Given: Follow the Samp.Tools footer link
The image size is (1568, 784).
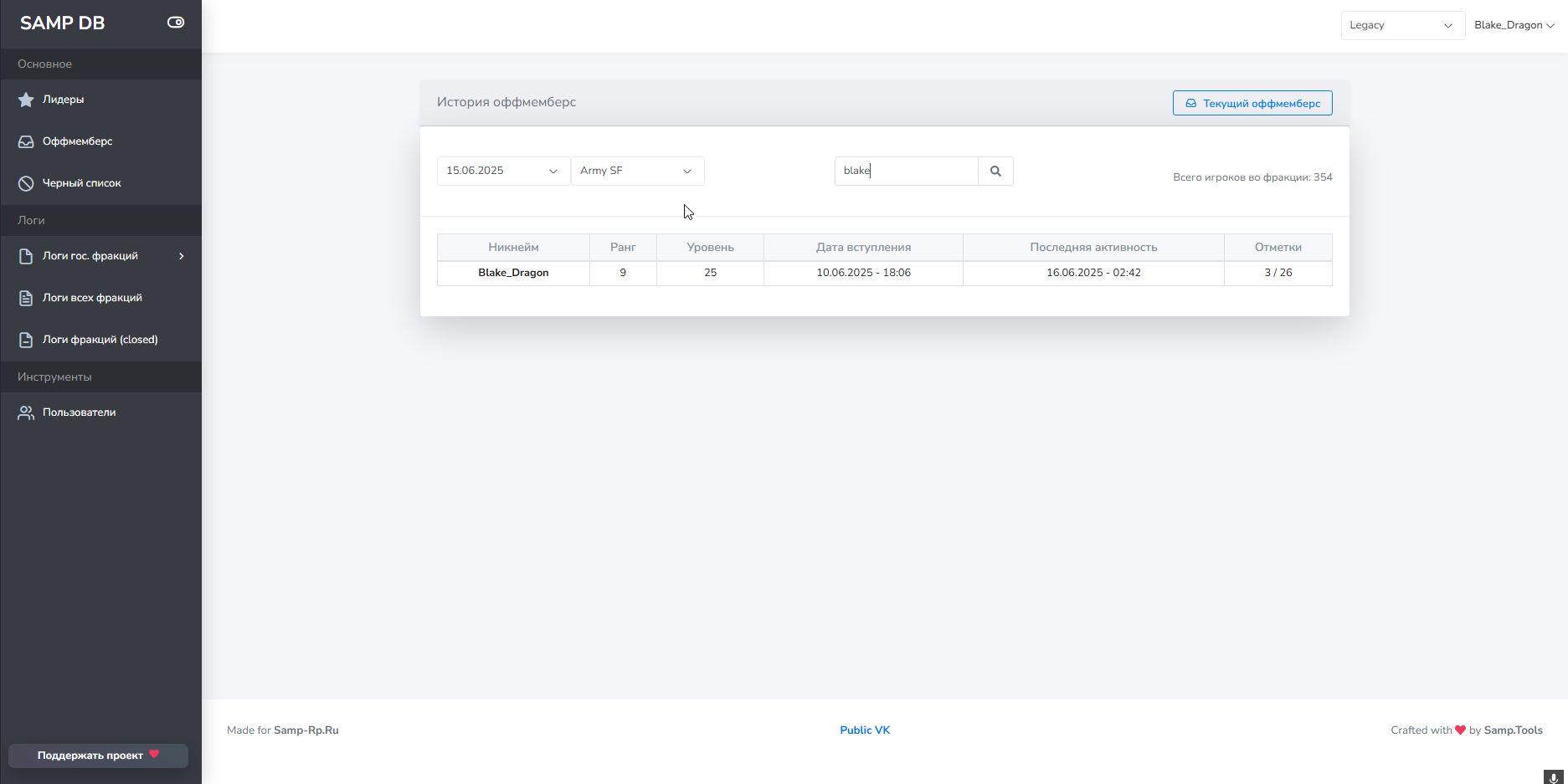Looking at the screenshot, I should (1513, 730).
